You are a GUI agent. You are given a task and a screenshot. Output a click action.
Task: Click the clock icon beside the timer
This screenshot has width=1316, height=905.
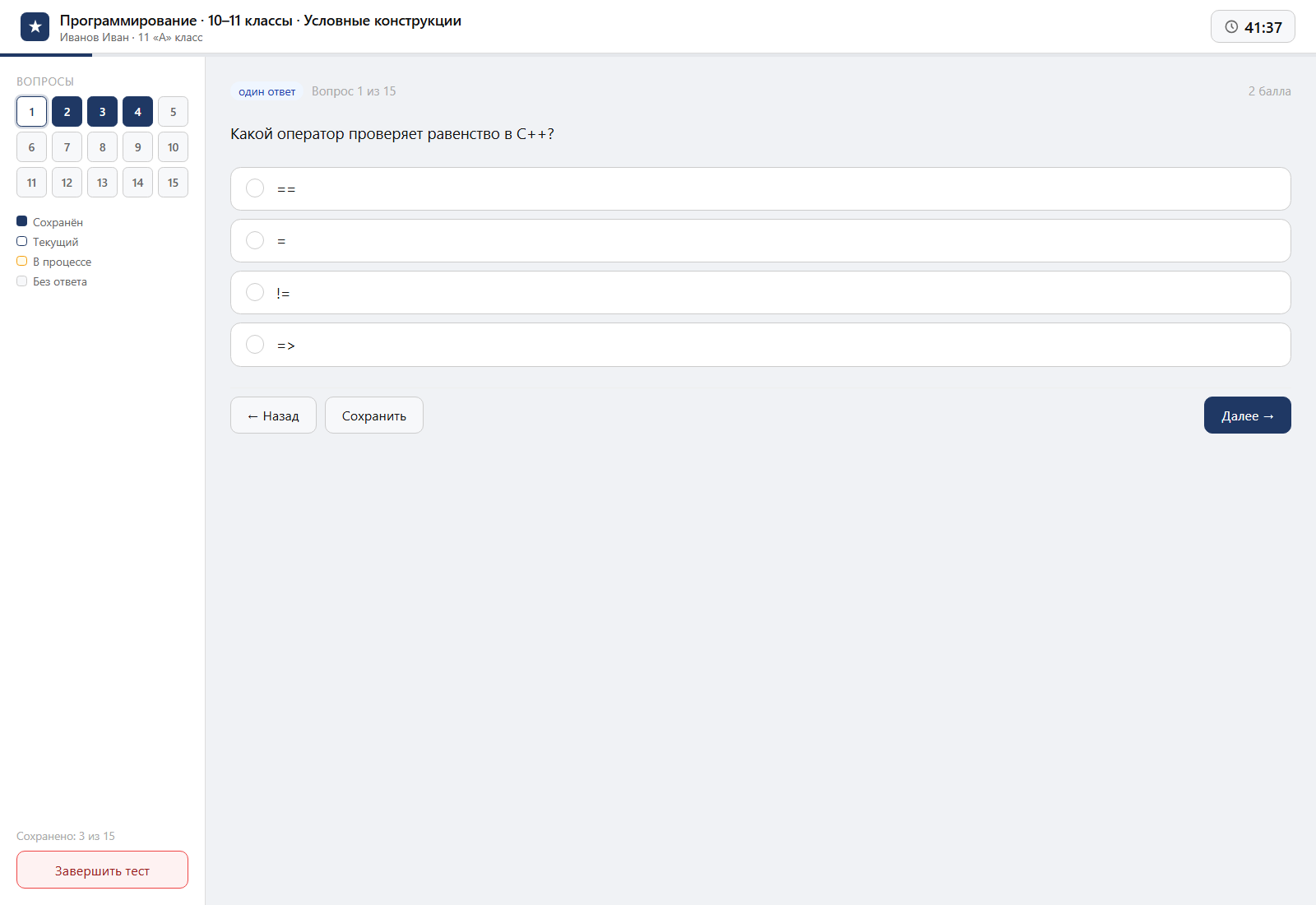click(x=1231, y=27)
